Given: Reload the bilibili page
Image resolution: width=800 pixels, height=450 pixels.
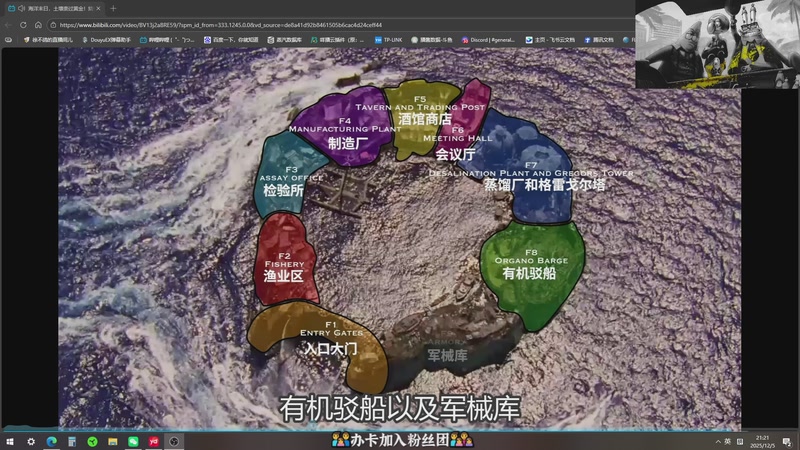Looking at the screenshot, I should click(23, 24).
